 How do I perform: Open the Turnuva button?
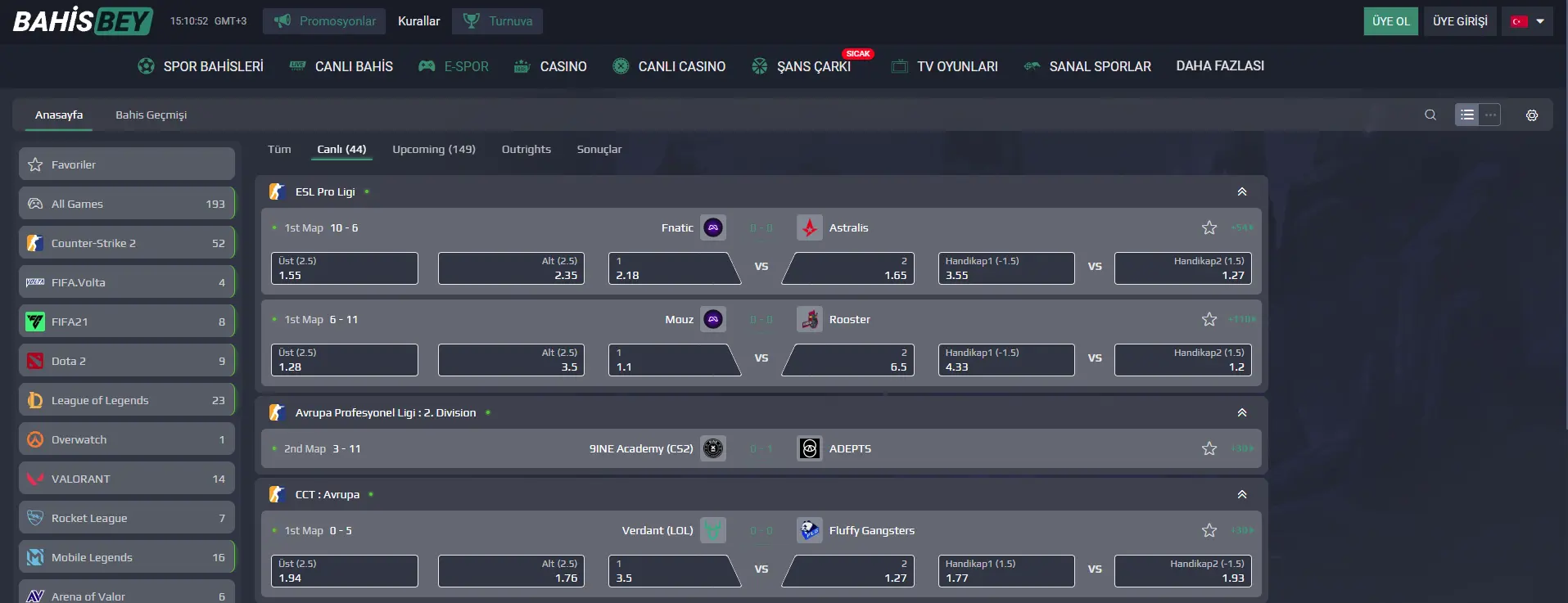(x=497, y=21)
